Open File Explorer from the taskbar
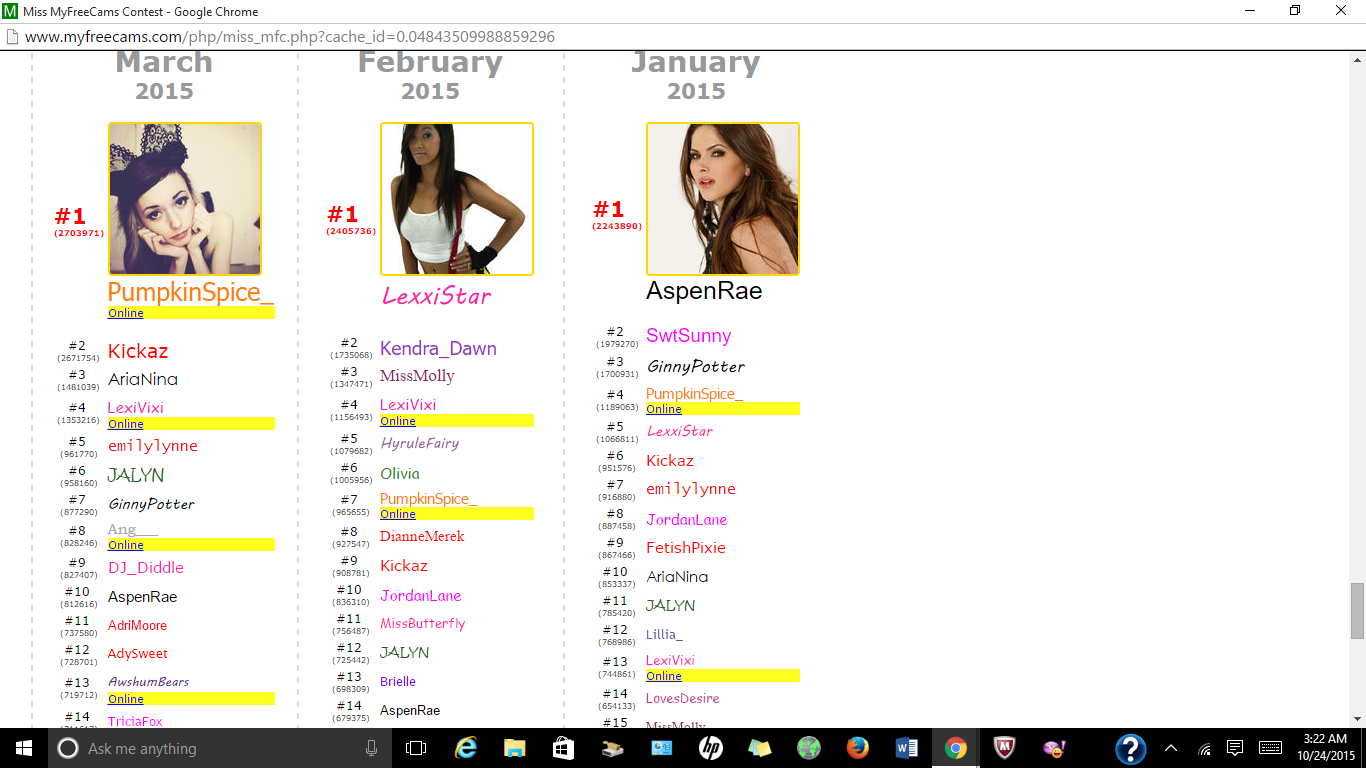The image size is (1366, 768). [x=515, y=748]
